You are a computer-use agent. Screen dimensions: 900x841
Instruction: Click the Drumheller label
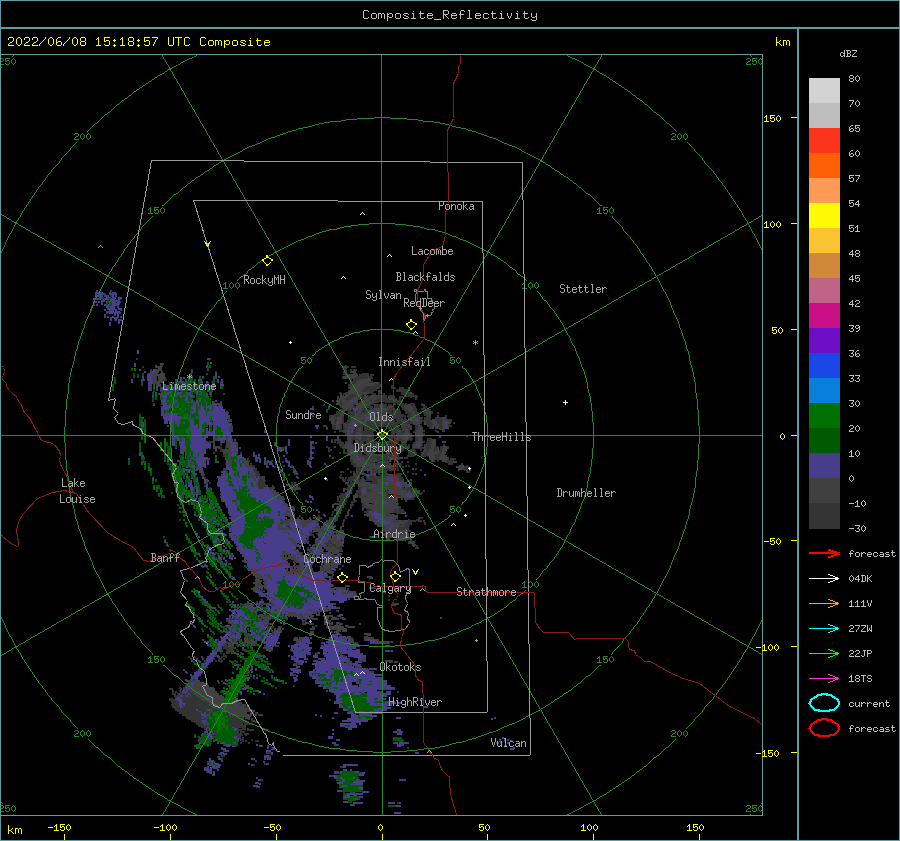tap(586, 493)
